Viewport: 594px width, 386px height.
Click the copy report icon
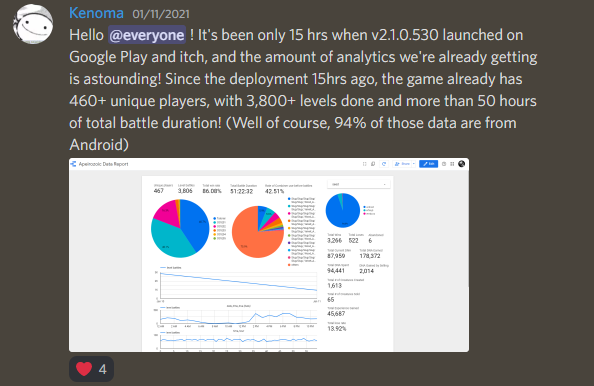[x=373, y=164]
